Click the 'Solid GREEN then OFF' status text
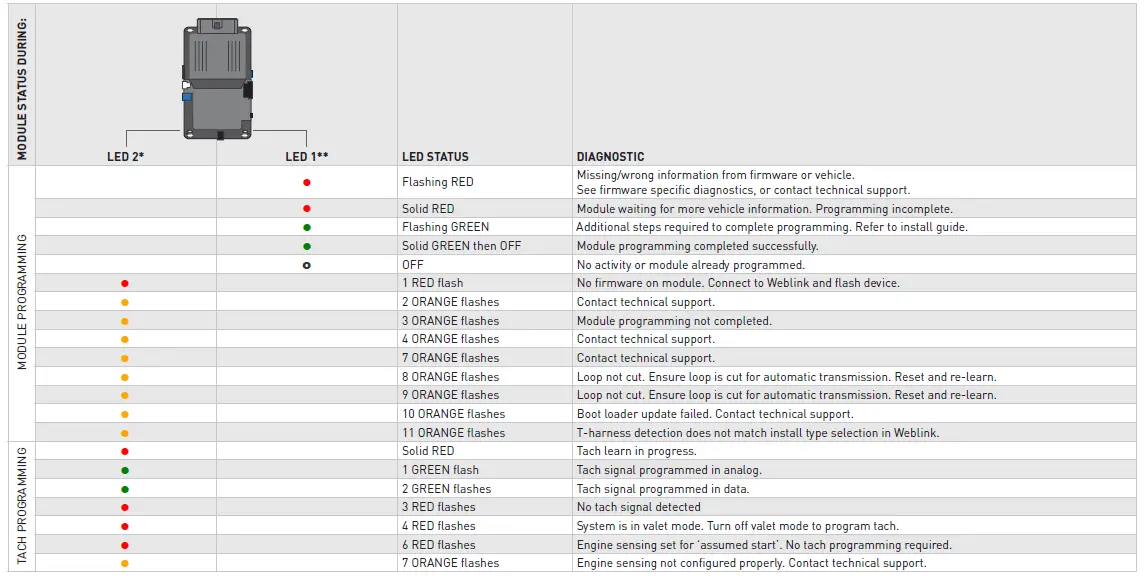 (x=461, y=246)
